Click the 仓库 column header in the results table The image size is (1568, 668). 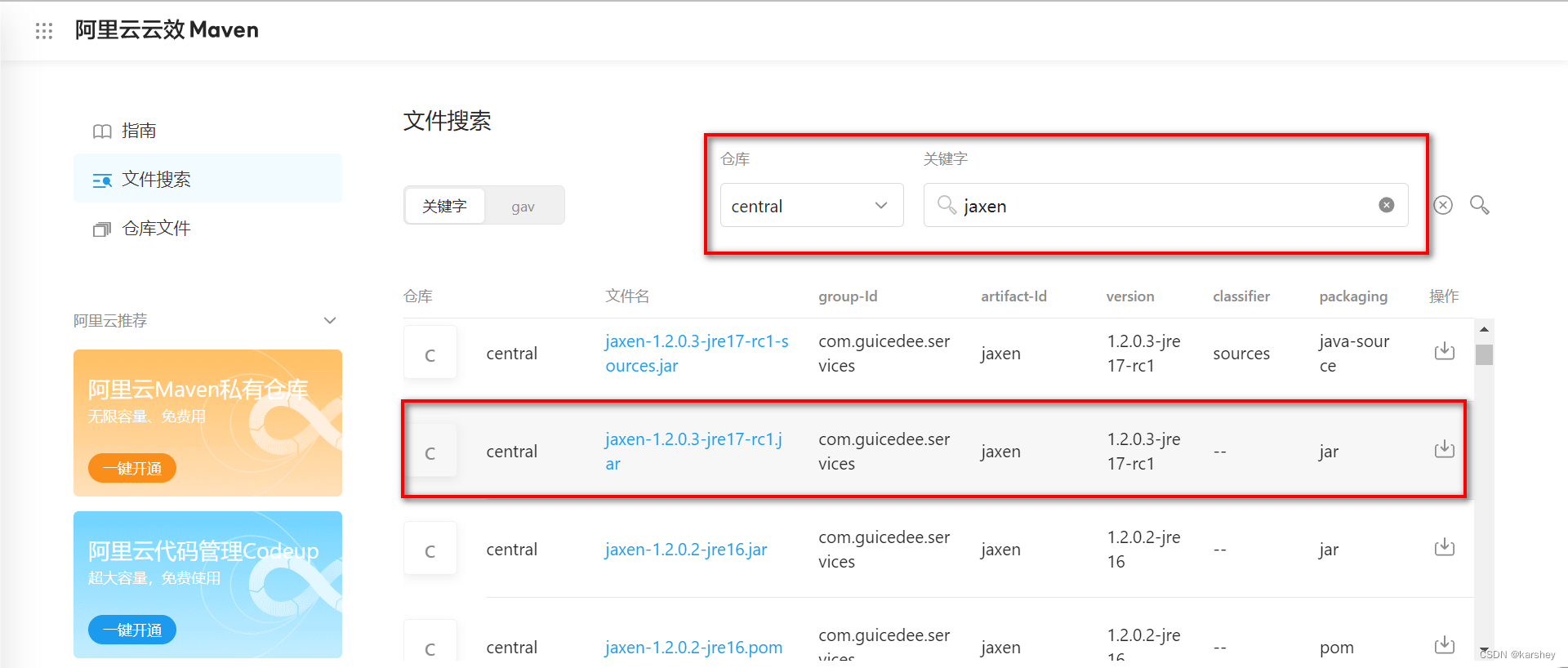coord(418,296)
